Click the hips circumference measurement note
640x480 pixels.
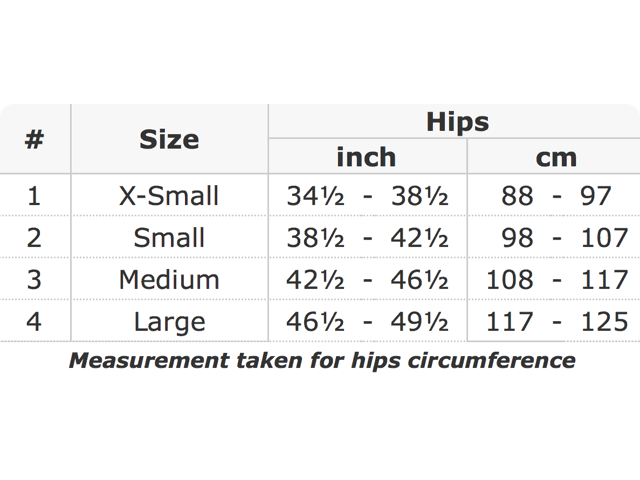click(321, 360)
